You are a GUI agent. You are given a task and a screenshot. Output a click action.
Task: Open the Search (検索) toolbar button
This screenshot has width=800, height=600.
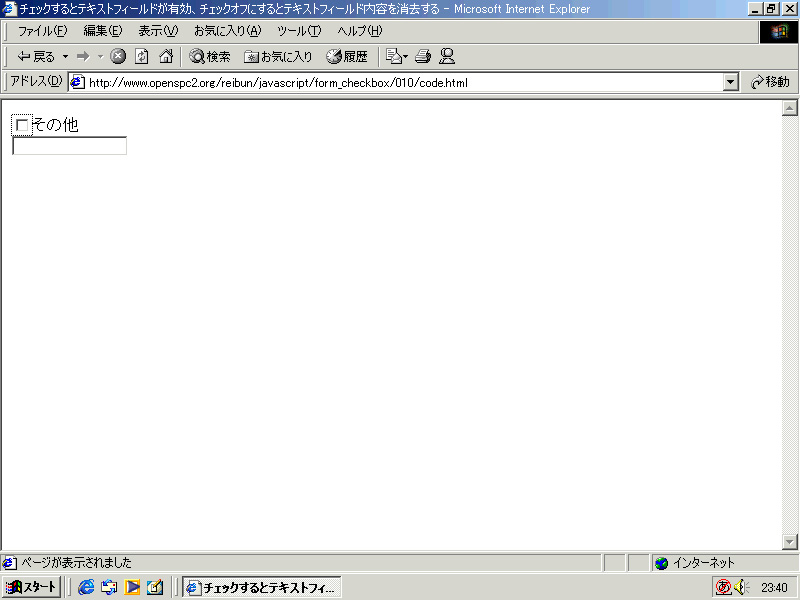(x=210, y=57)
